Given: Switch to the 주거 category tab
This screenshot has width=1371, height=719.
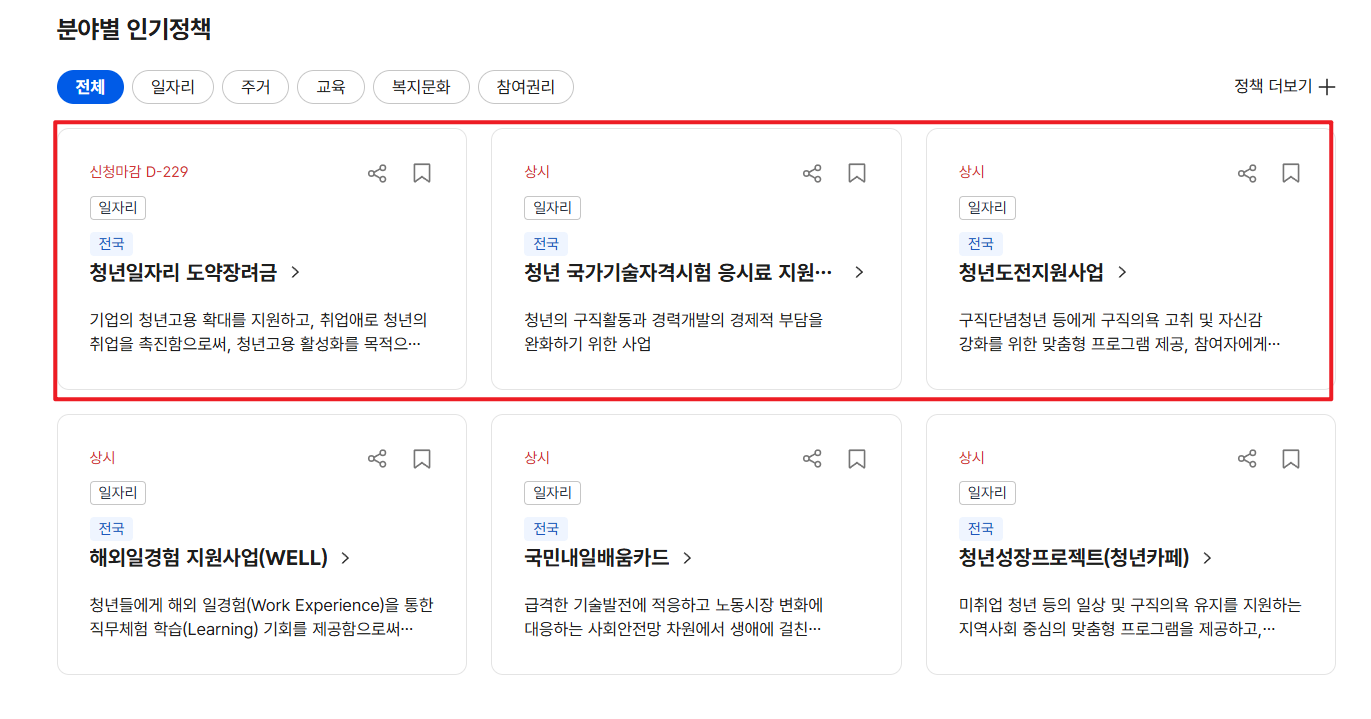Looking at the screenshot, I should coord(255,87).
